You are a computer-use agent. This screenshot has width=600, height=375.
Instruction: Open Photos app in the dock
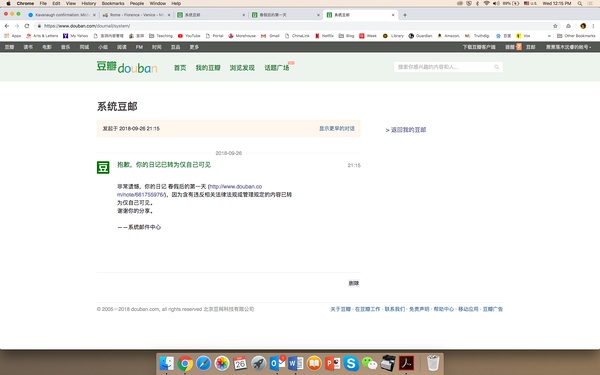coord(222,363)
